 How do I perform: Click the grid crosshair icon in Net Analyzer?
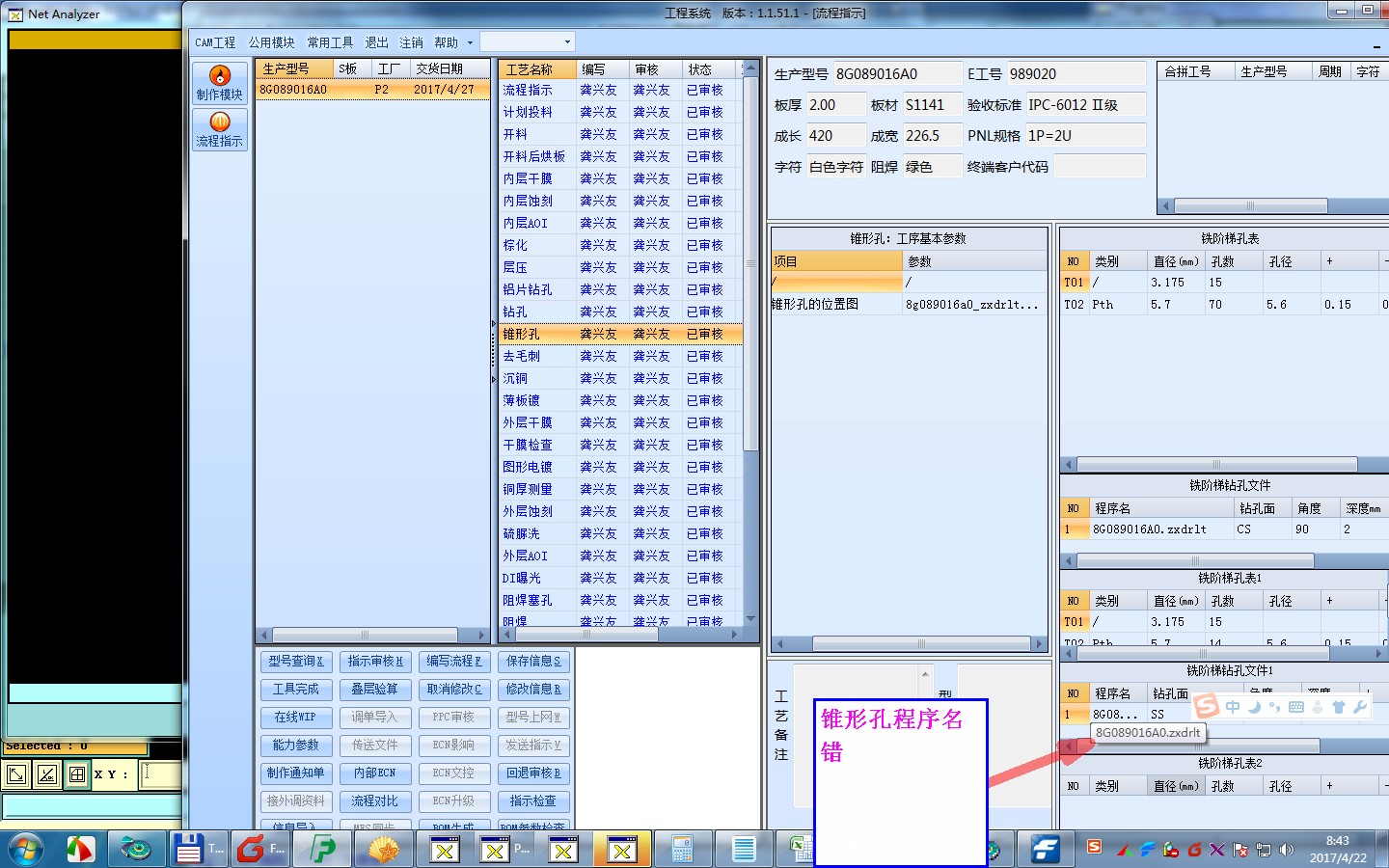(x=77, y=774)
